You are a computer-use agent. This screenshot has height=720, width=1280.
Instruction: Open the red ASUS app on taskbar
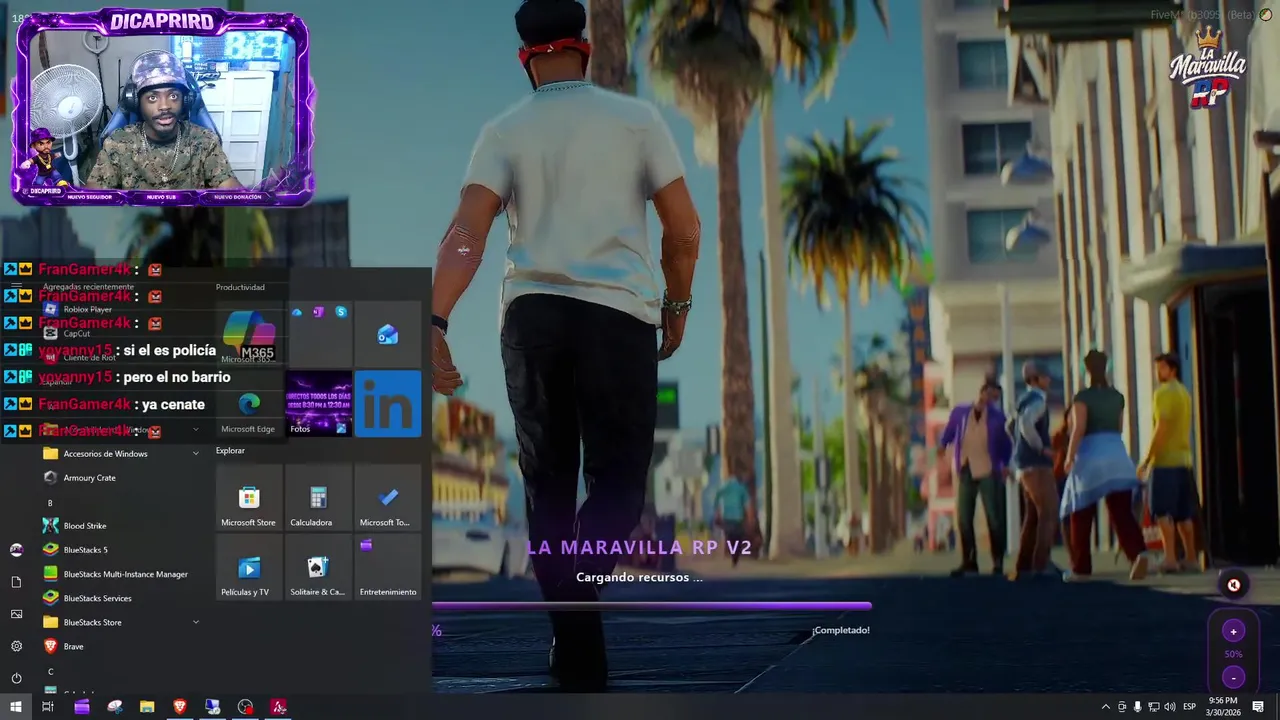click(x=279, y=707)
